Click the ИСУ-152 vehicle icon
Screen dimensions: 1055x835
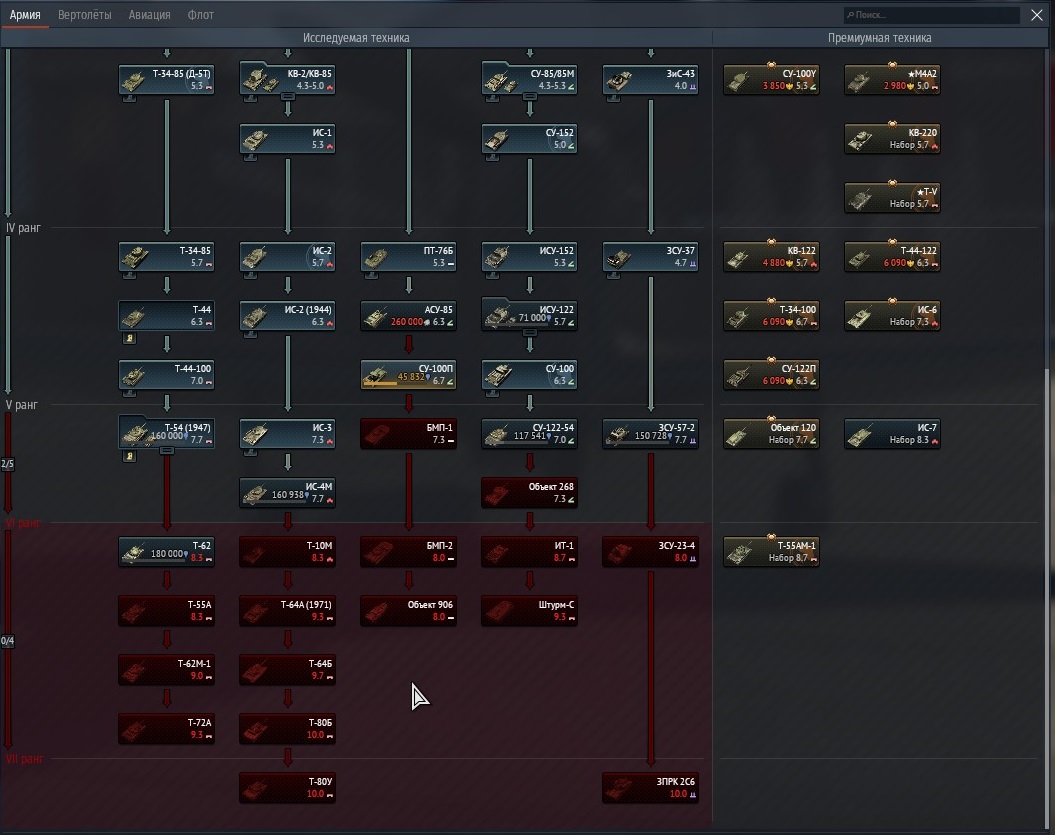(497, 257)
